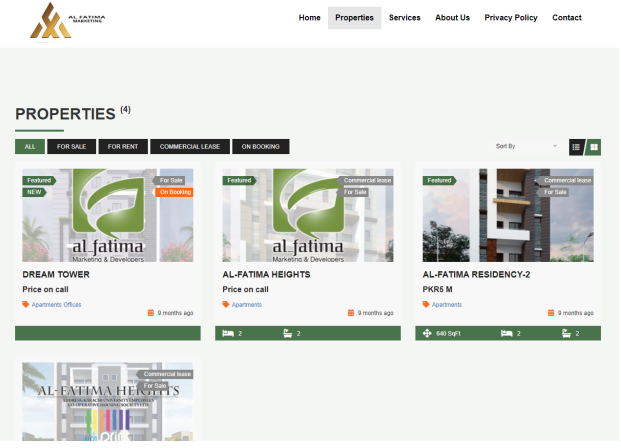Click Commercial lease label on Al-Fatima Heights
621x448 pixels.
click(x=366, y=181)
